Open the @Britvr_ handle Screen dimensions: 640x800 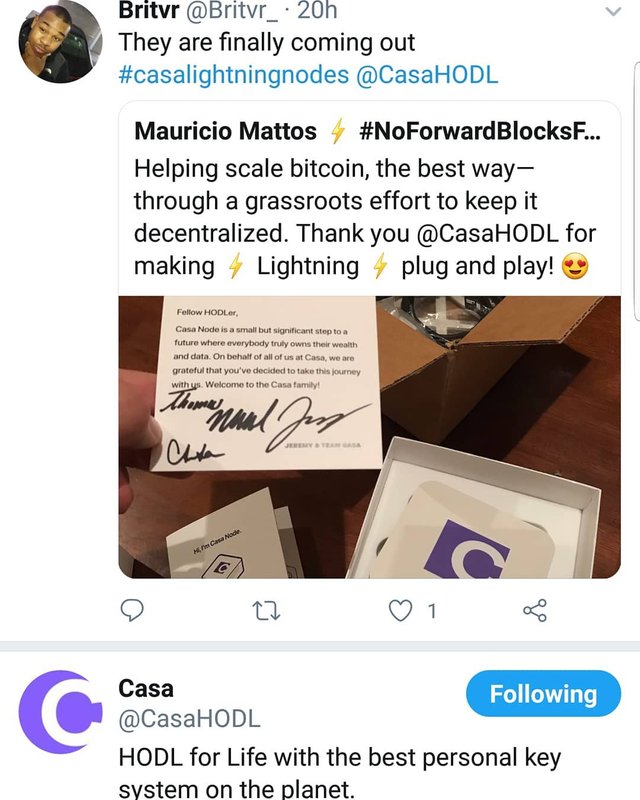tap(231, 10)
